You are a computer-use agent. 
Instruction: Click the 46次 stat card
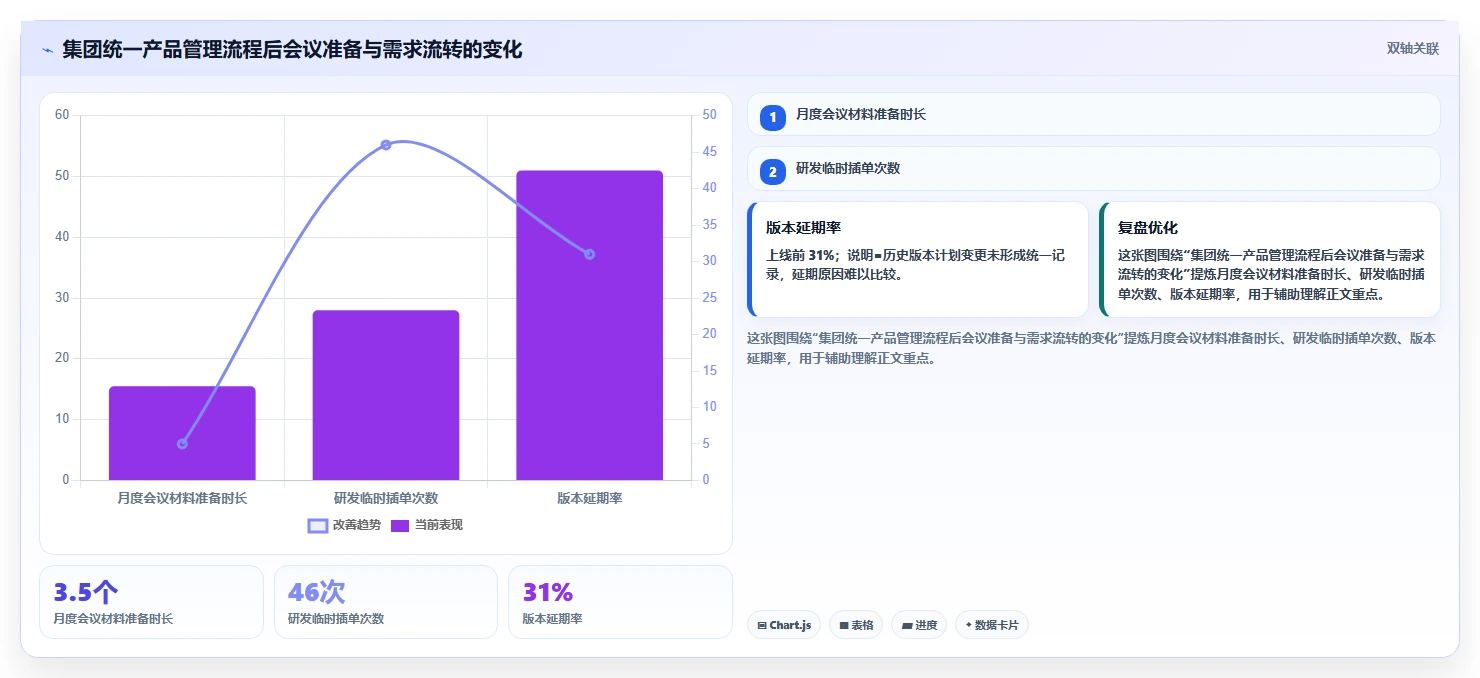[x=386, y=602]
